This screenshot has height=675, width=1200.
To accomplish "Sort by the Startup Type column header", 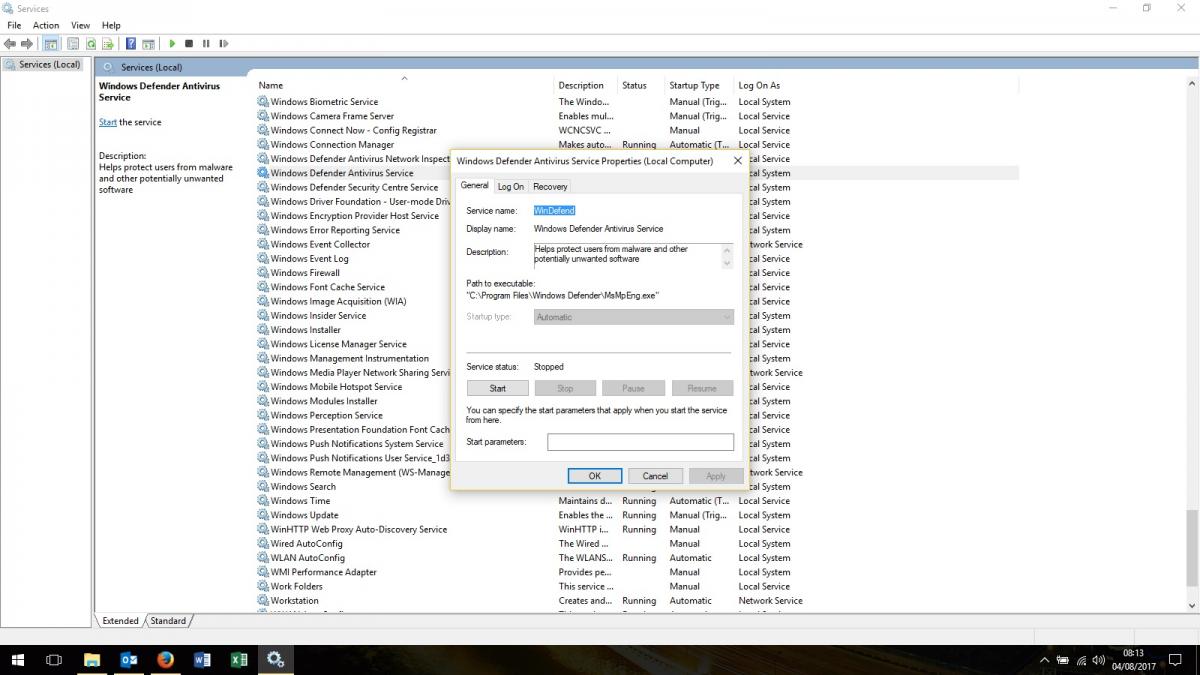I will tap(700, 85).
